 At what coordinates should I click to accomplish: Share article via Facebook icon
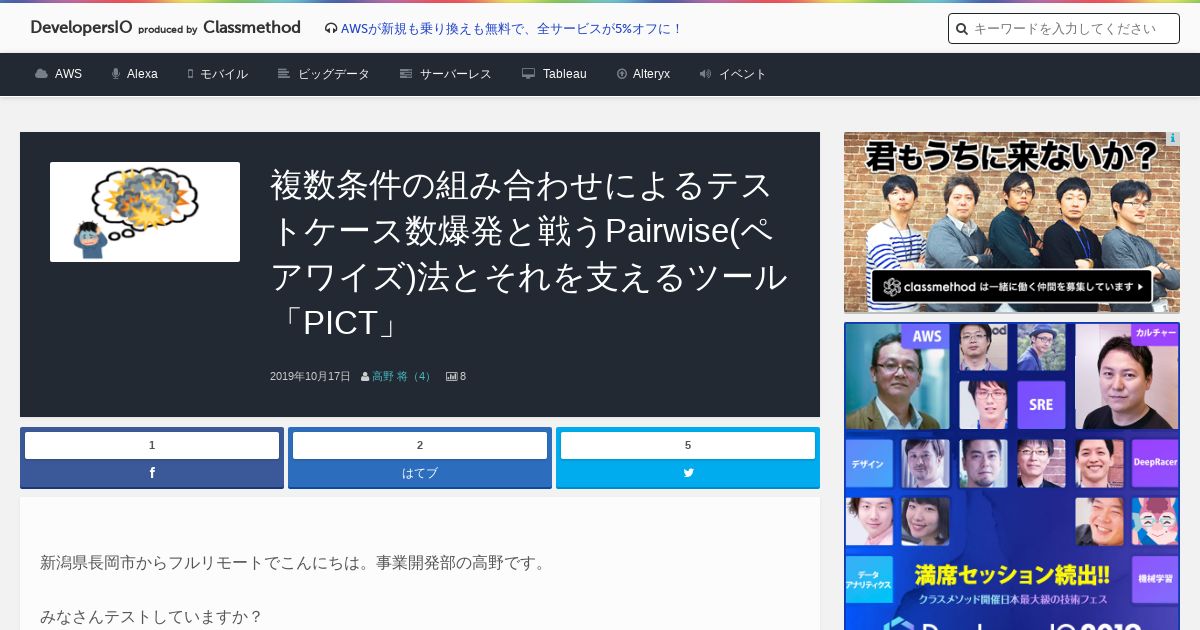point(152,473)
